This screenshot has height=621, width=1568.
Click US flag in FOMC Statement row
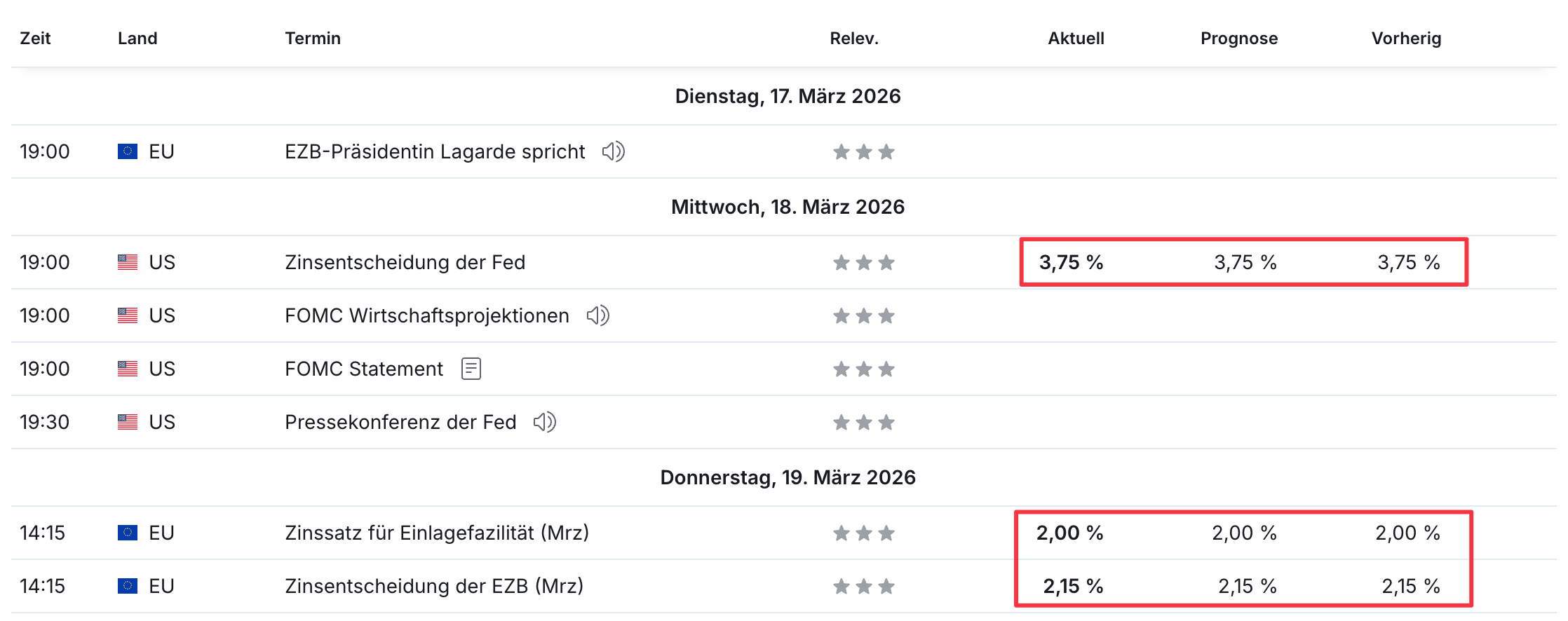128,369
